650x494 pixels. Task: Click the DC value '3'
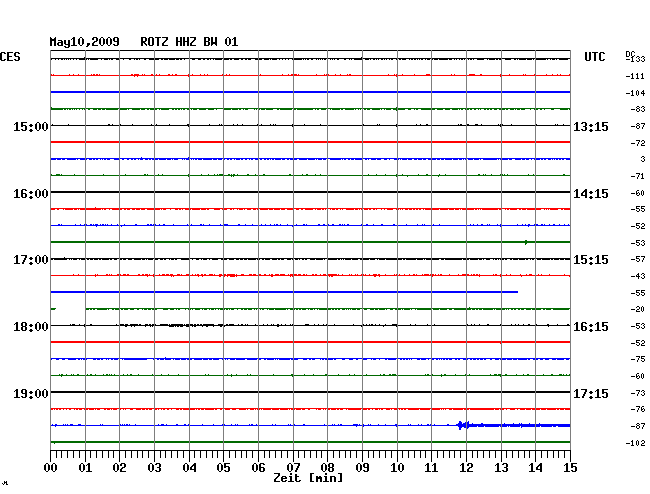tap(643, 159)
